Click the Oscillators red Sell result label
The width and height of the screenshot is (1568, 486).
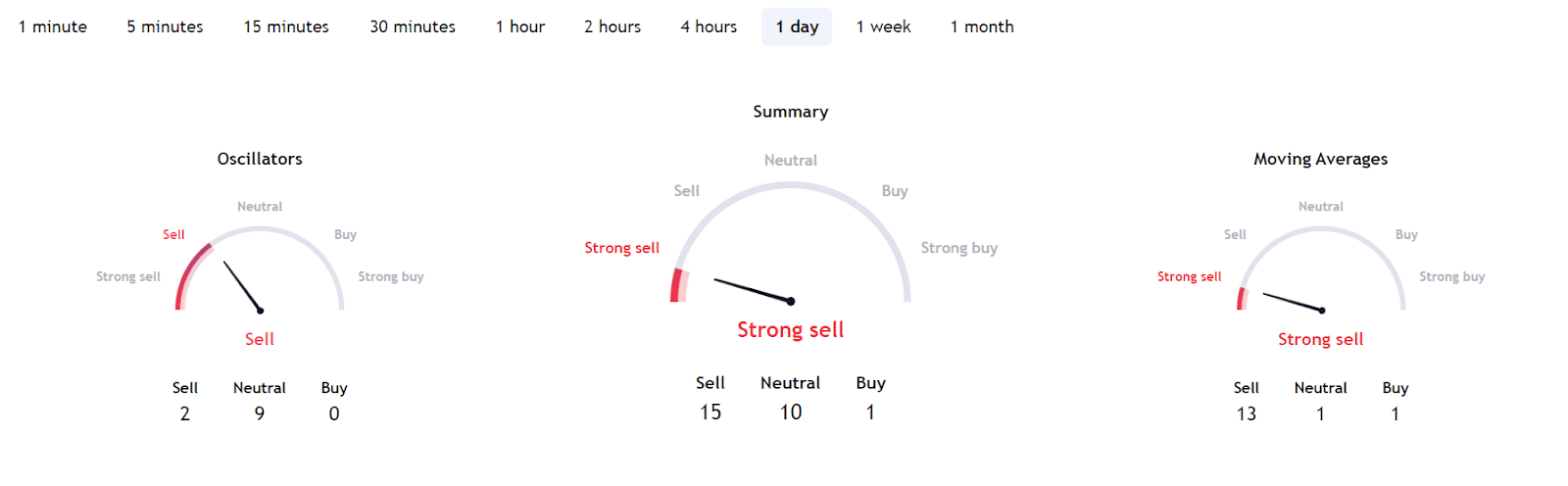click(x=260, y=339)
